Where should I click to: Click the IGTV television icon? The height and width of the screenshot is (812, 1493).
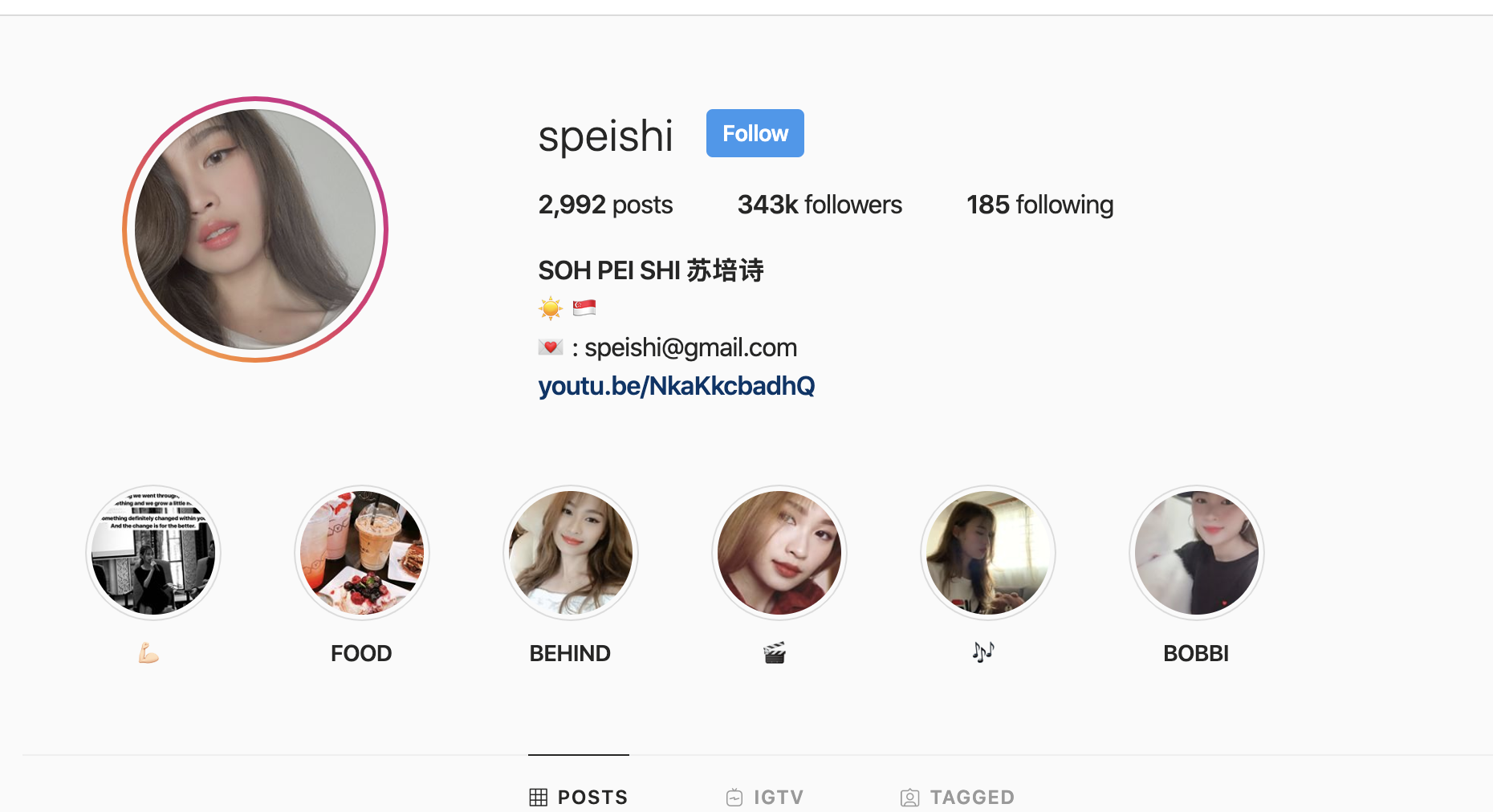point(734,797)
